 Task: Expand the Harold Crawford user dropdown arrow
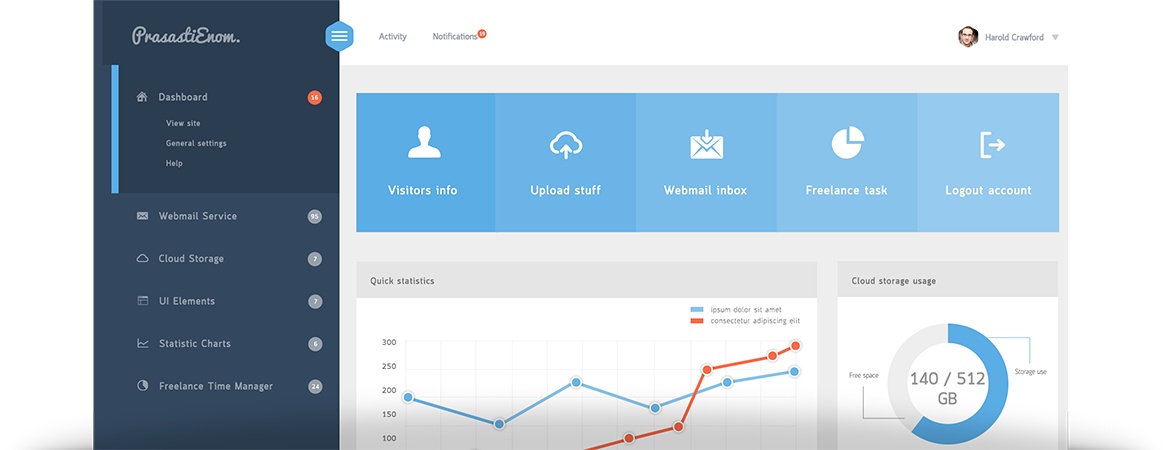coord(1055,38)
